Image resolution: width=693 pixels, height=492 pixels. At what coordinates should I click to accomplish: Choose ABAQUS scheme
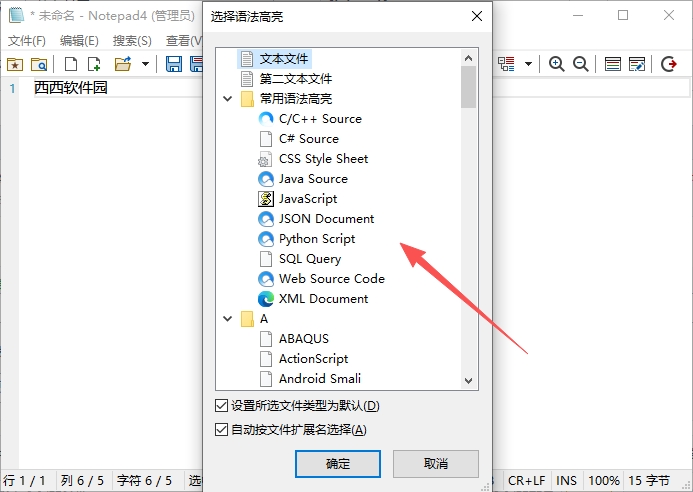pyautogui.click(x=304, y=339)
